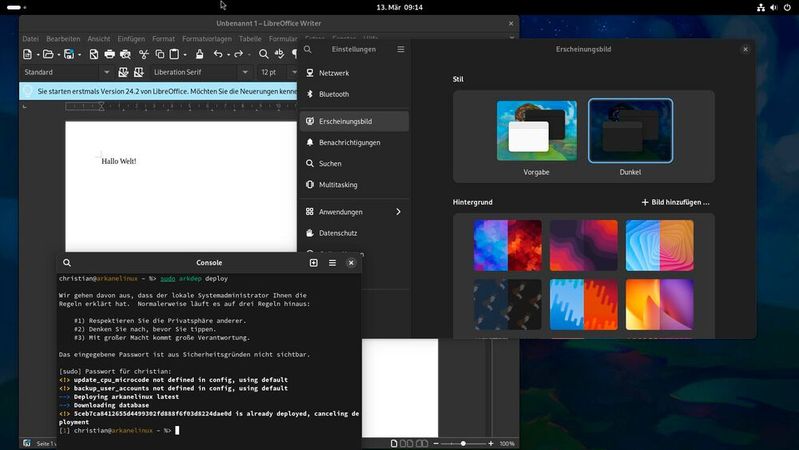Image resolution: width=799 pixels, height=450 pixels.
Task: Click the update selected style icon
Action: point(123,72)
